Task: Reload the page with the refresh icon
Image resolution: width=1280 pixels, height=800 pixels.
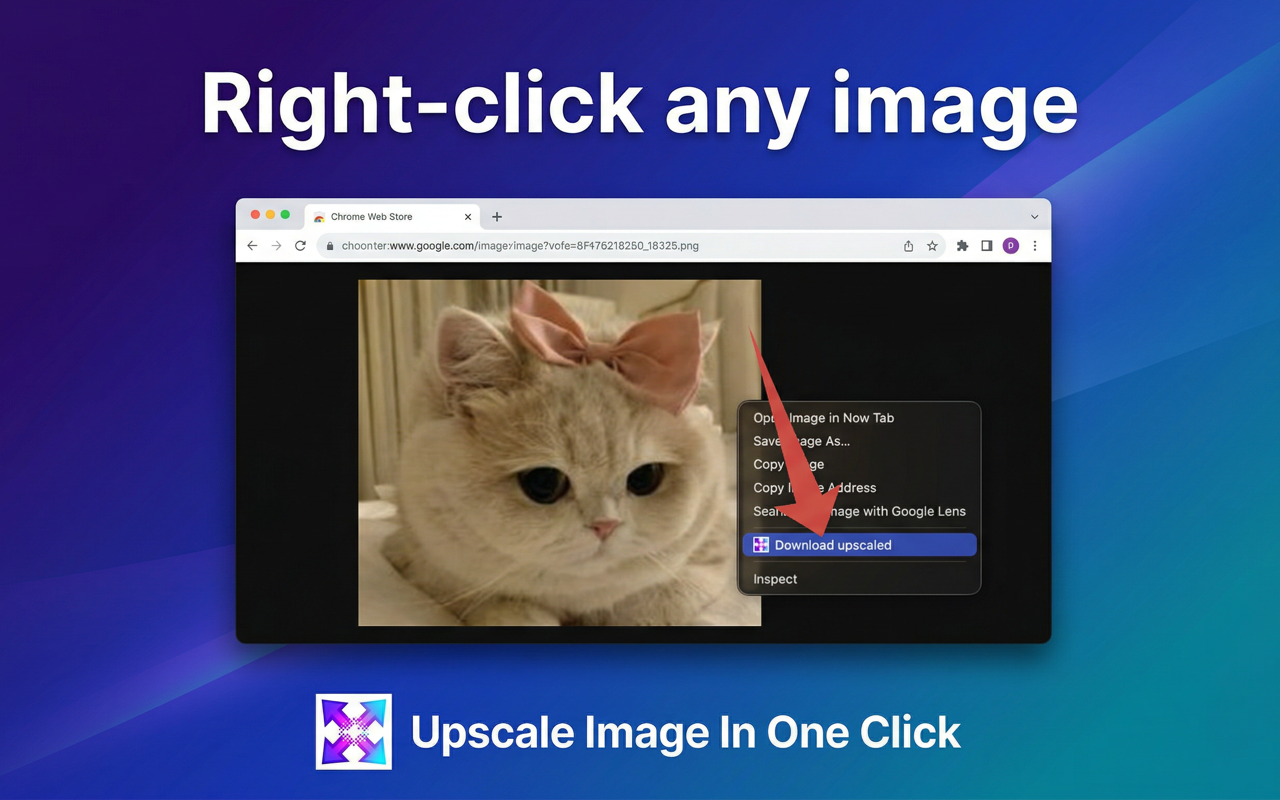Action: [x=300, y=246]
